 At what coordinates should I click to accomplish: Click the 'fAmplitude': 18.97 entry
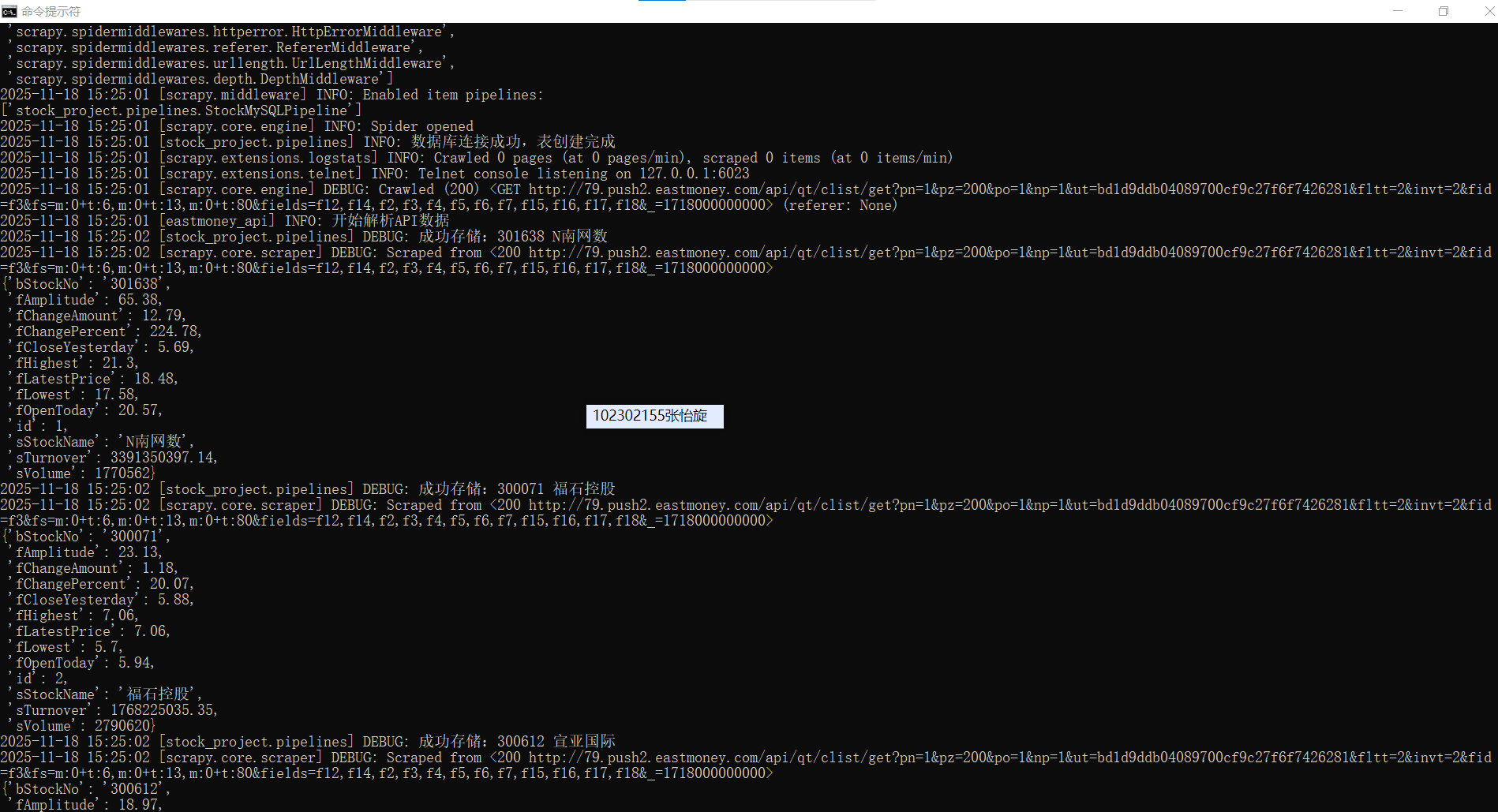coord(85,804)
